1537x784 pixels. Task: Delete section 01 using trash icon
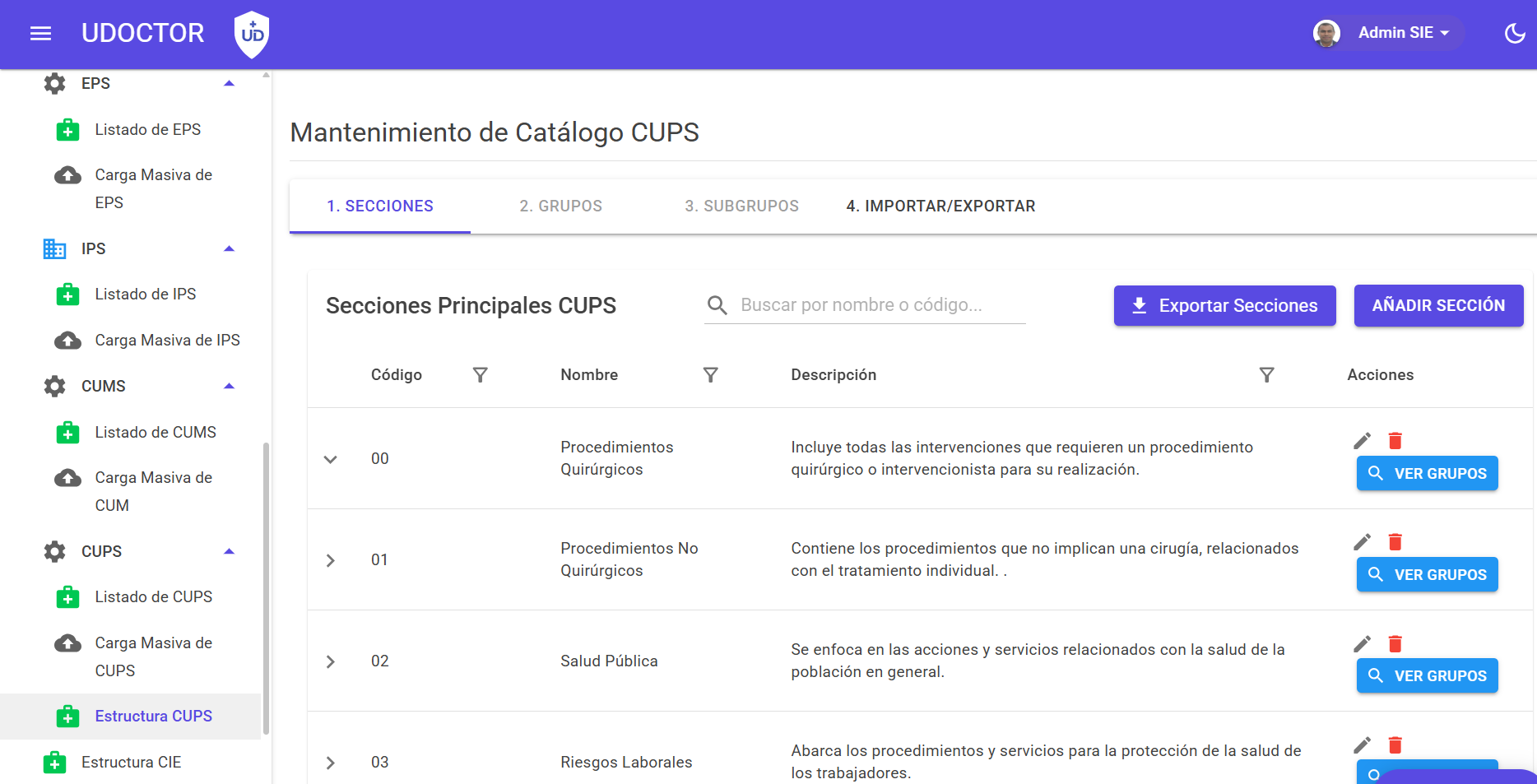click(1395, 542)
